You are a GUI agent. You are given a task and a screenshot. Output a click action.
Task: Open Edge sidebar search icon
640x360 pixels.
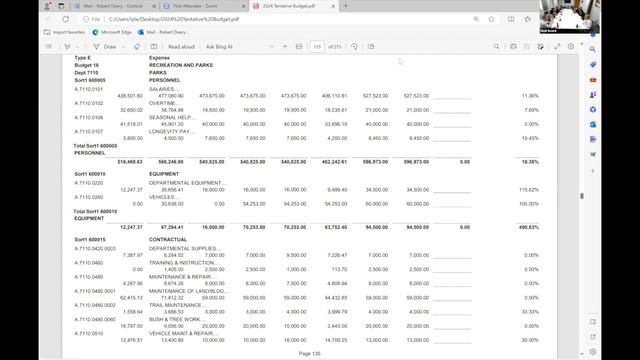click(593, 49)
